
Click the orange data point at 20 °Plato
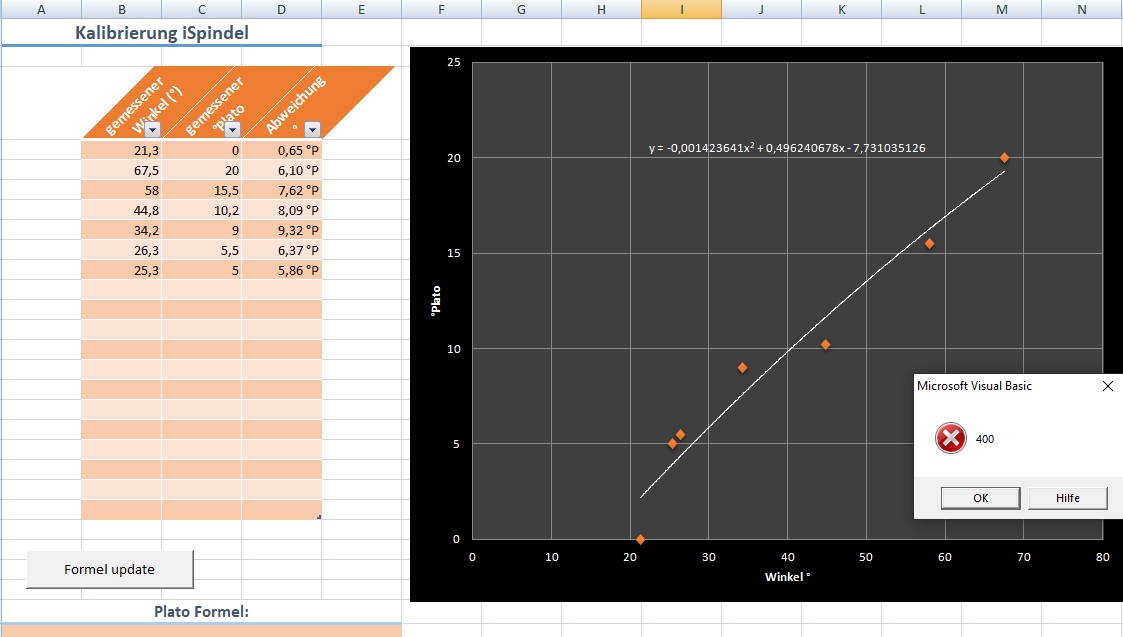click(1004, 158)
